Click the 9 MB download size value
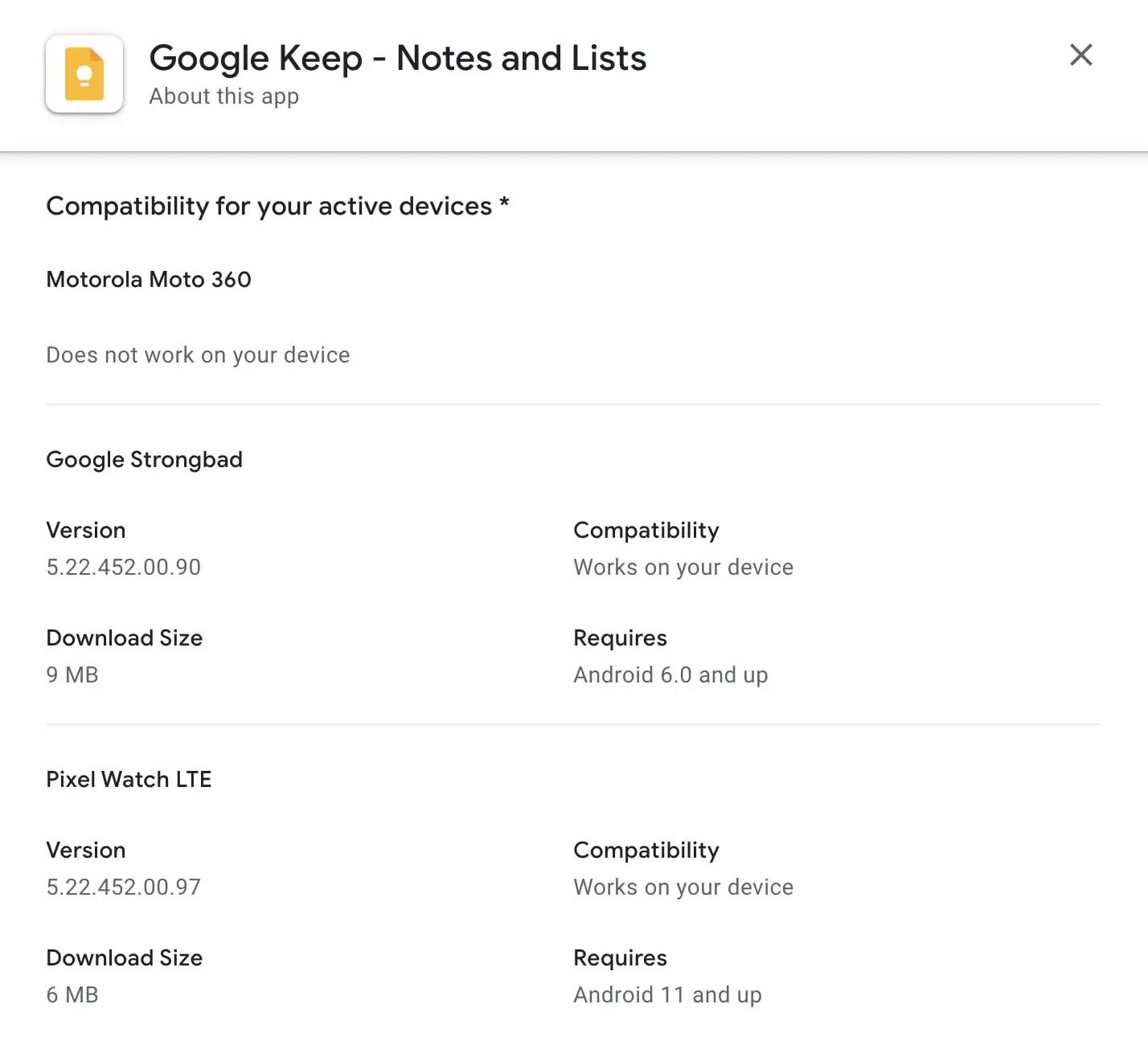1148x1037 pixels. click(x=72, y=674)
